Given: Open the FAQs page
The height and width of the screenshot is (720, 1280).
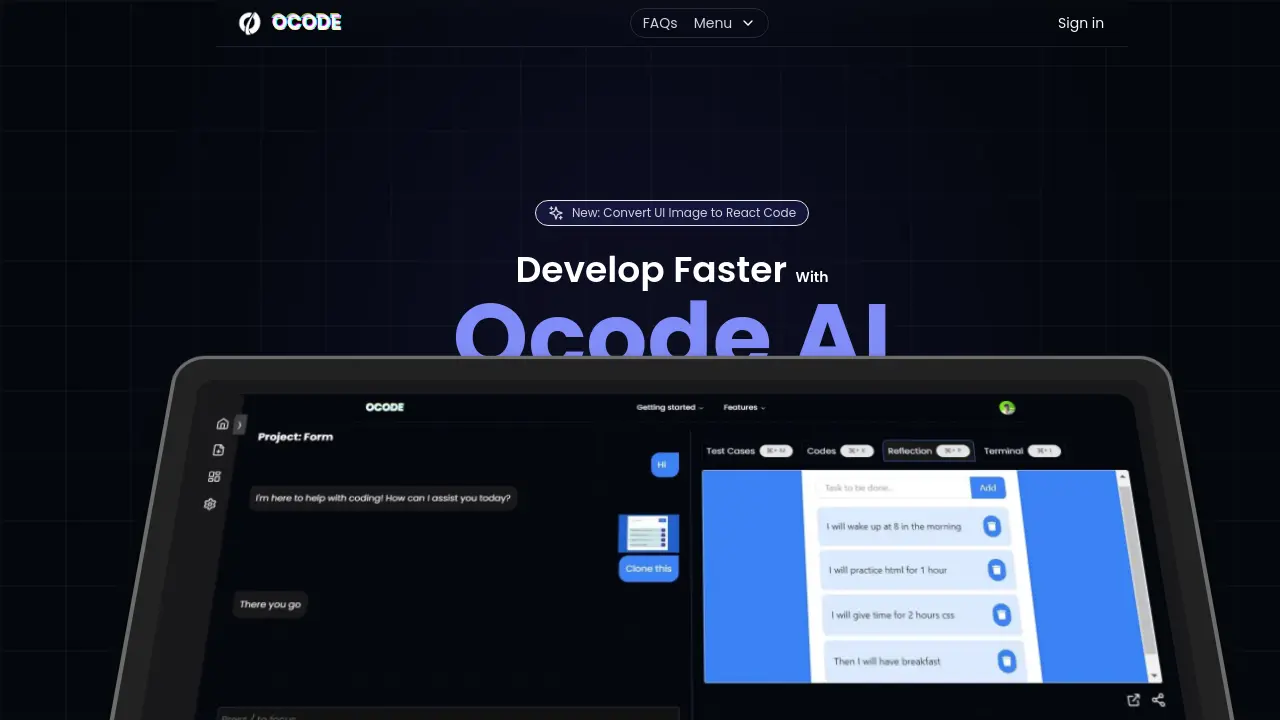Looking at the screenshot, I should pos(660,23).
